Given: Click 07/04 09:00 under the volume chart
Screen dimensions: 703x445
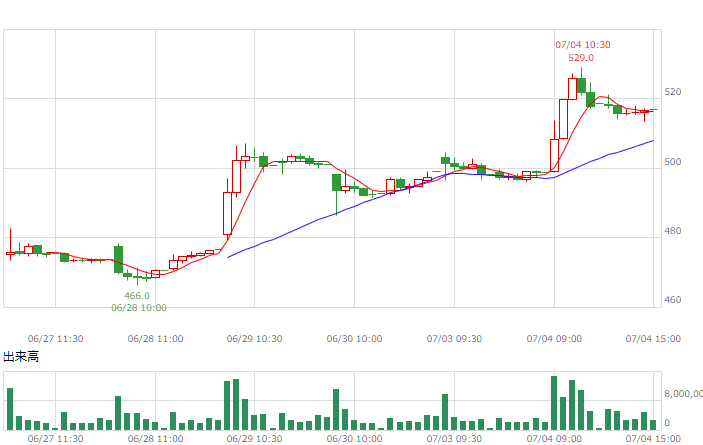Looking at the screenshot, I should click(554, 438).
